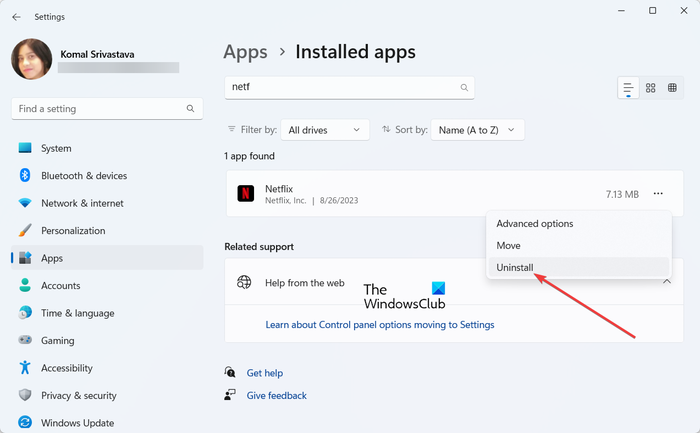Open the three-dot menu for Netflix

[657, 194]
